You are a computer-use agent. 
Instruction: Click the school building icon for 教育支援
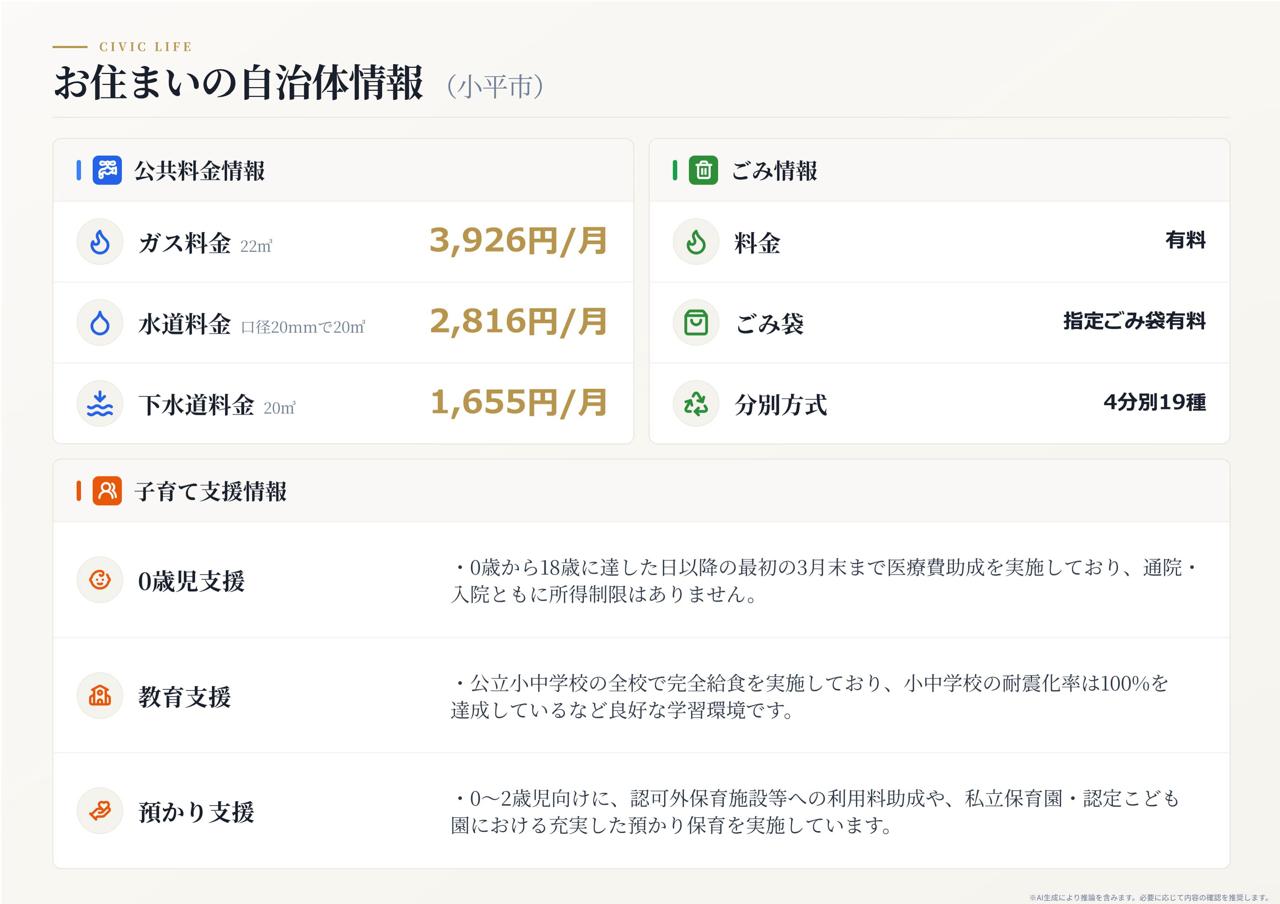(100, 695)
